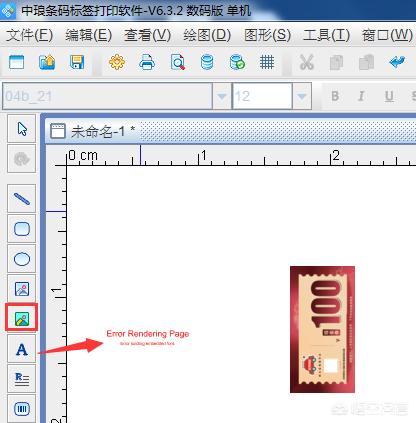
Task: Click the open file folder icon
Action: coord(47,62)
